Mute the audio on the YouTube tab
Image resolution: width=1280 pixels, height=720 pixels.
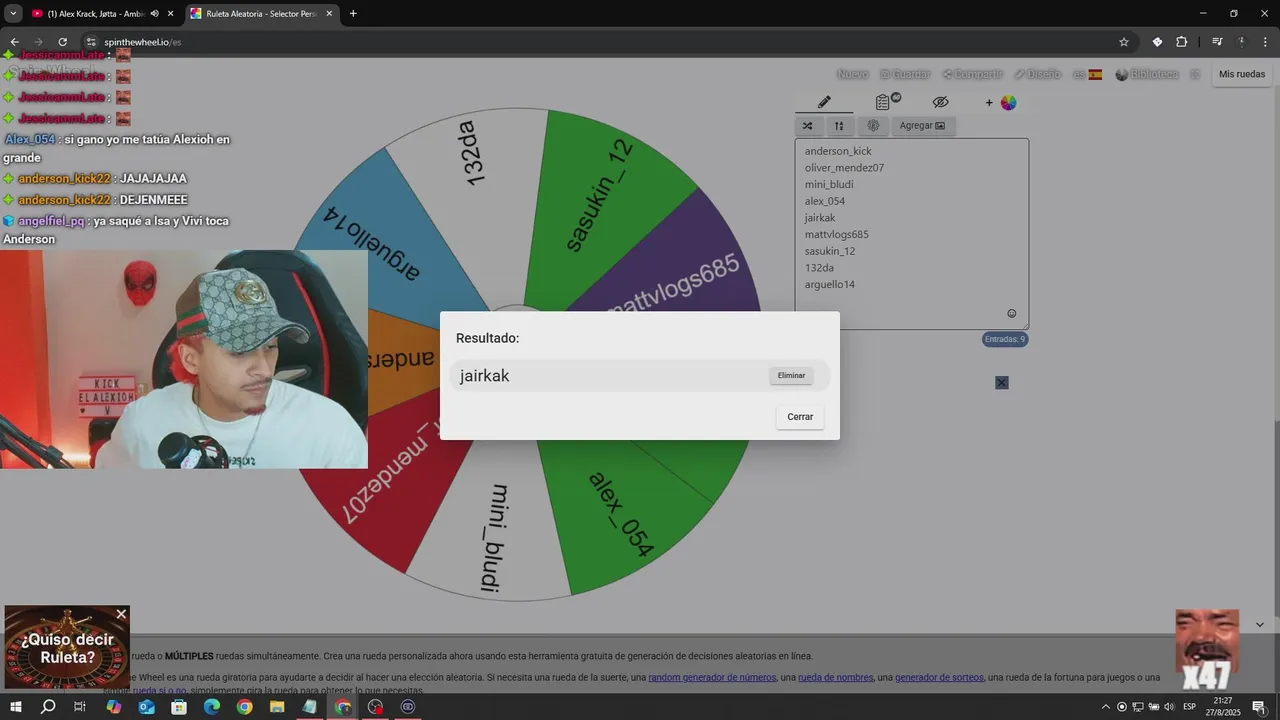[x=154, y=14]
